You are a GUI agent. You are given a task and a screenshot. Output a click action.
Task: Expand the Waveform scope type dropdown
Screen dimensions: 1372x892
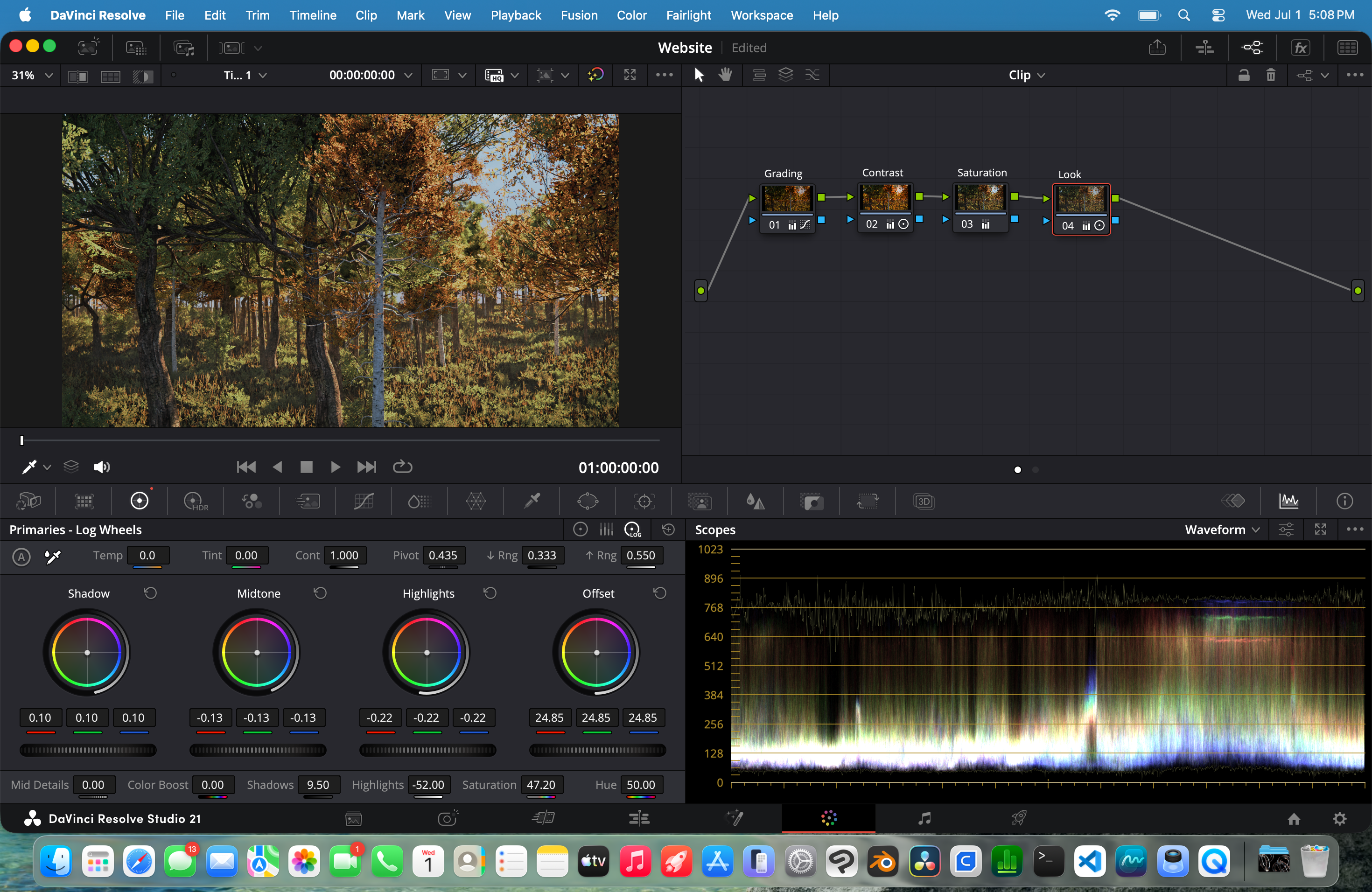[x=1222, y=530]
